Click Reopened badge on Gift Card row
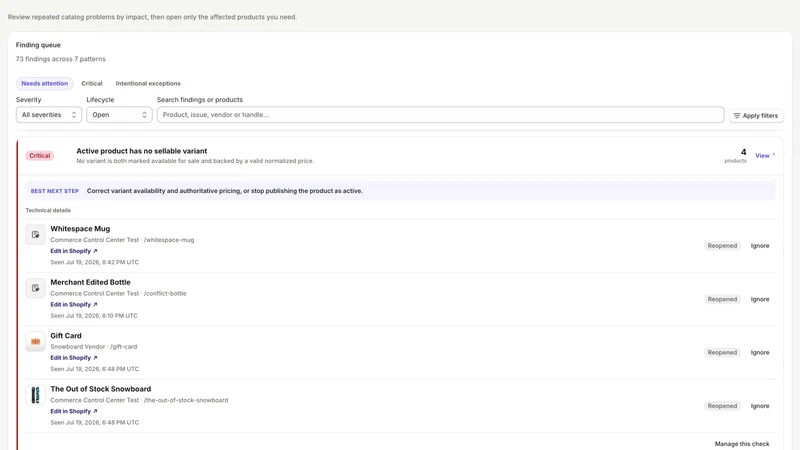Viewport: 800px width, 450px height. (x=722, y=353)
